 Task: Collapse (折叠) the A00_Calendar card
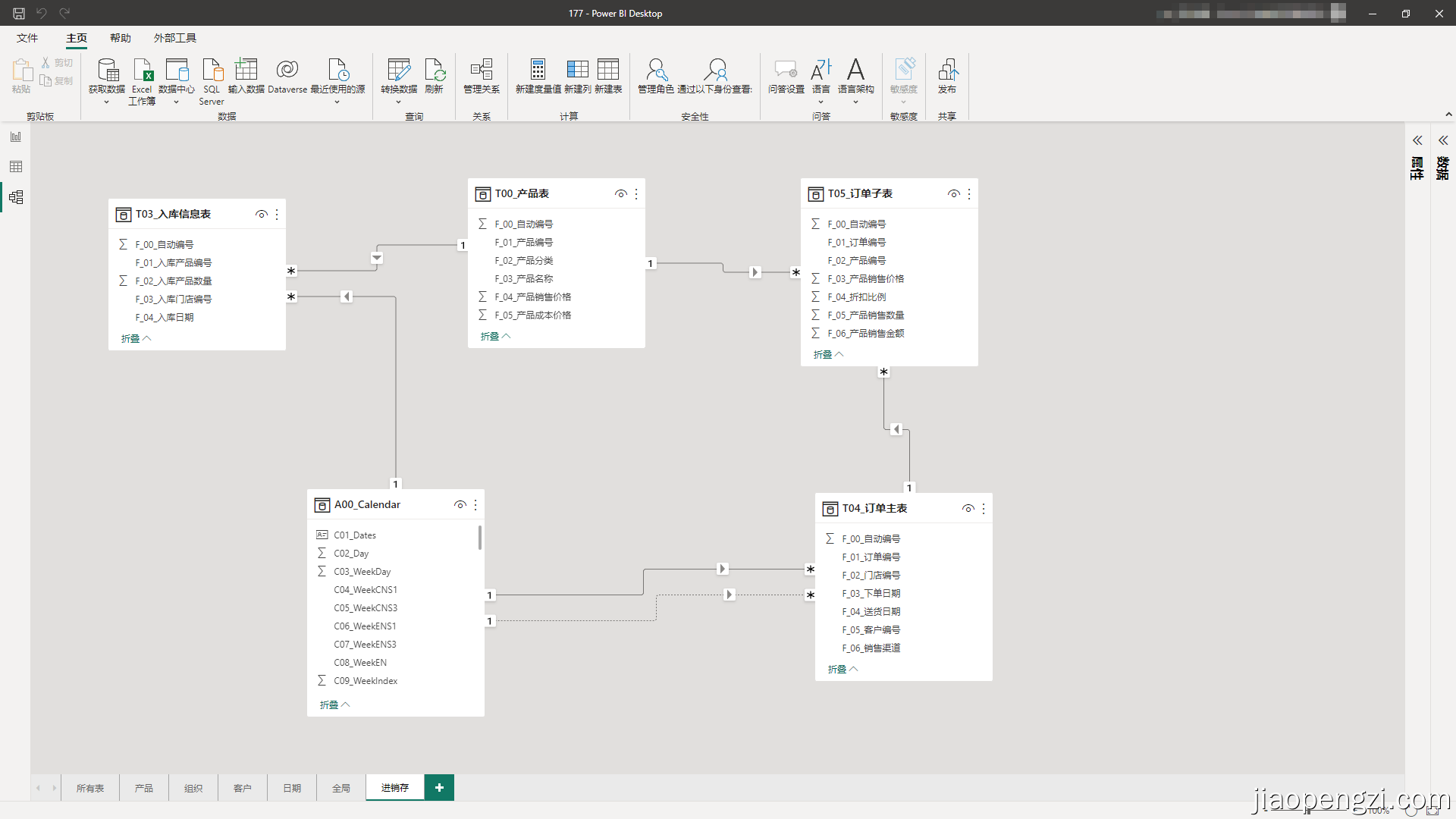tap(335, 705)
